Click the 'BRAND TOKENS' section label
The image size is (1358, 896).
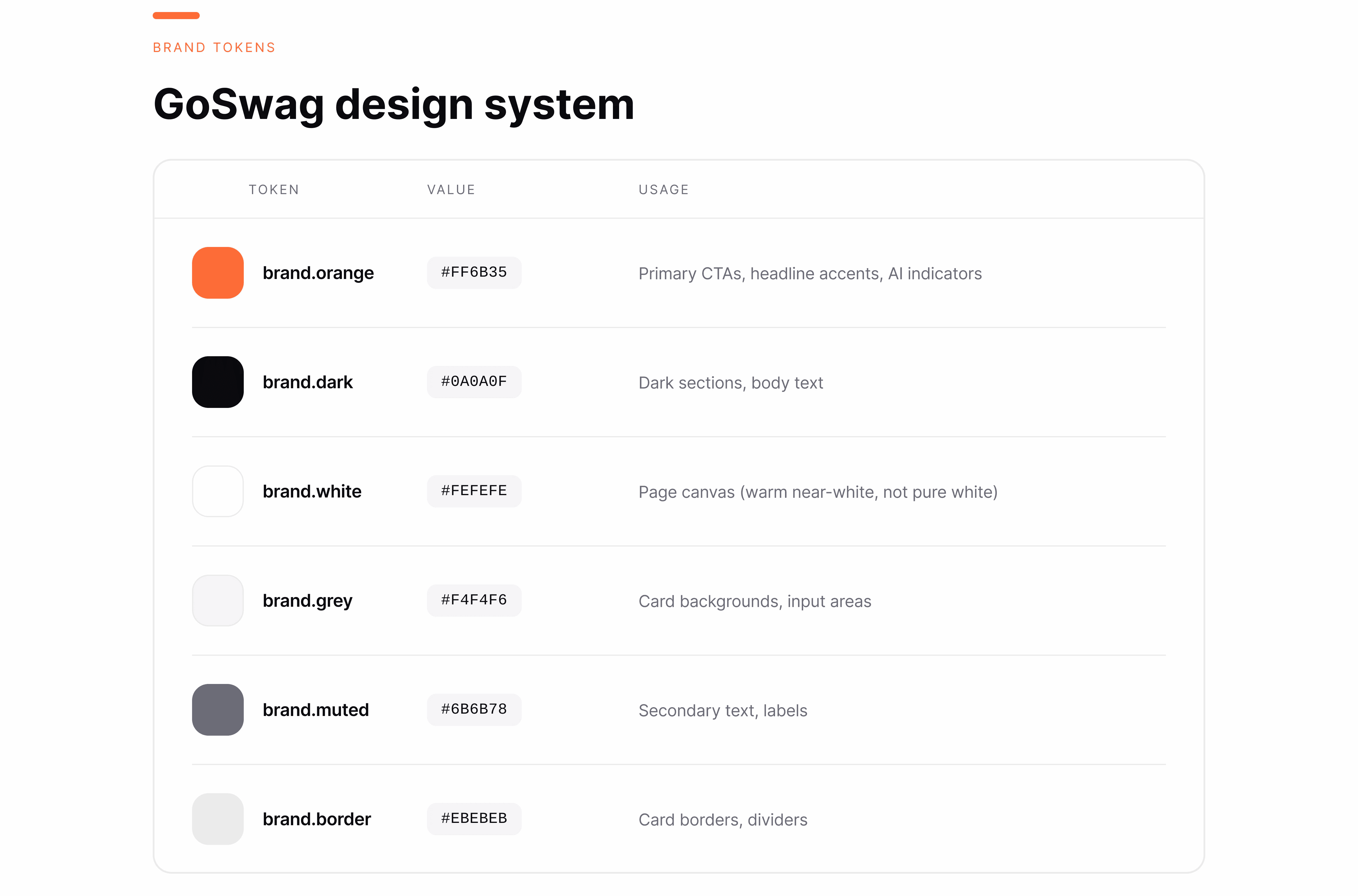(x=214, y=48)
